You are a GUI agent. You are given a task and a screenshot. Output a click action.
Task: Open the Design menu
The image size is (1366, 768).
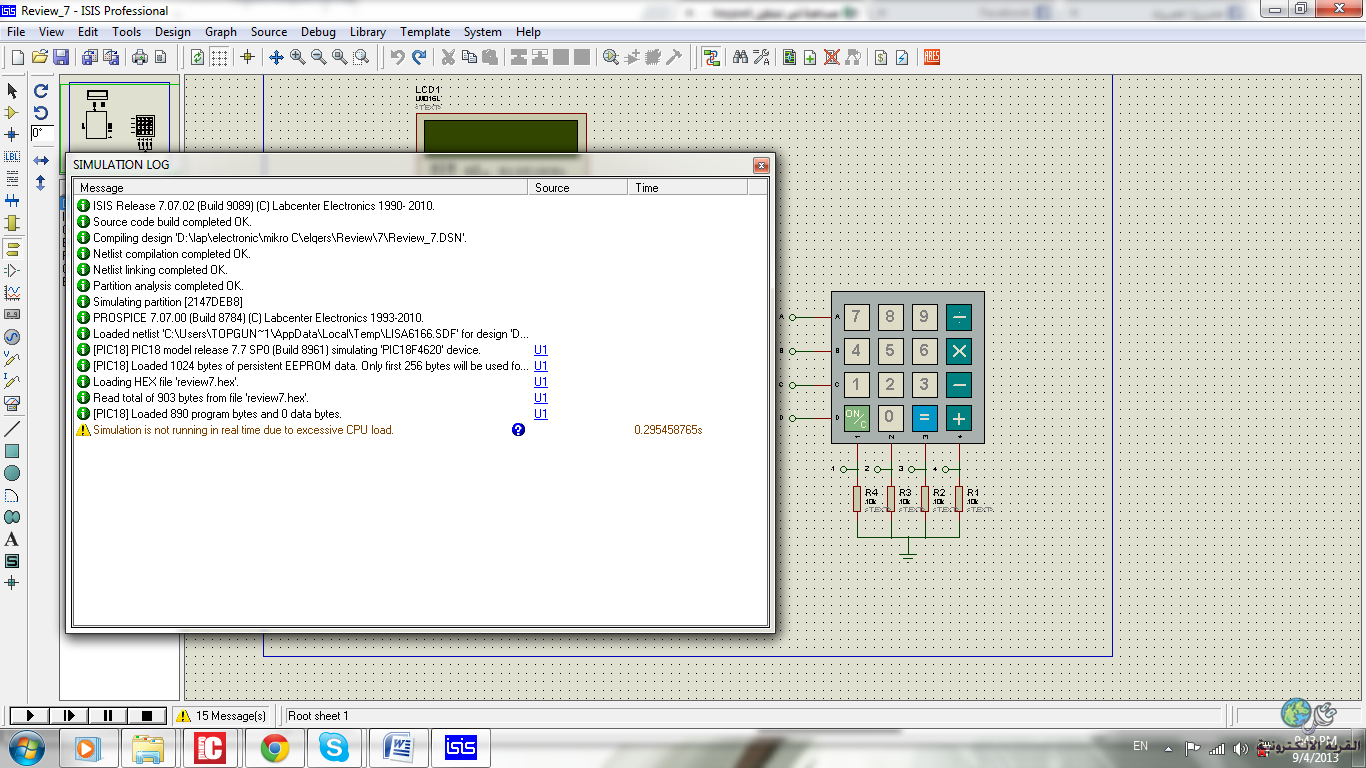(x=172, y=32)
